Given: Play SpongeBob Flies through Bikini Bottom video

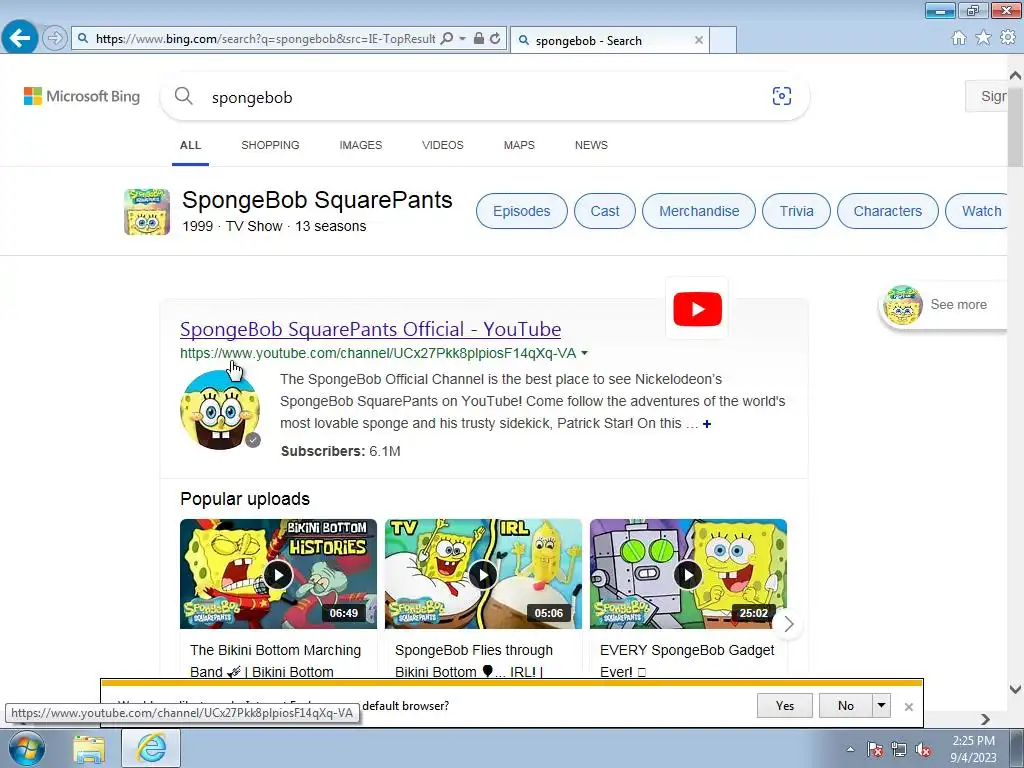Looking at the screenshot, I should (483, 574).
